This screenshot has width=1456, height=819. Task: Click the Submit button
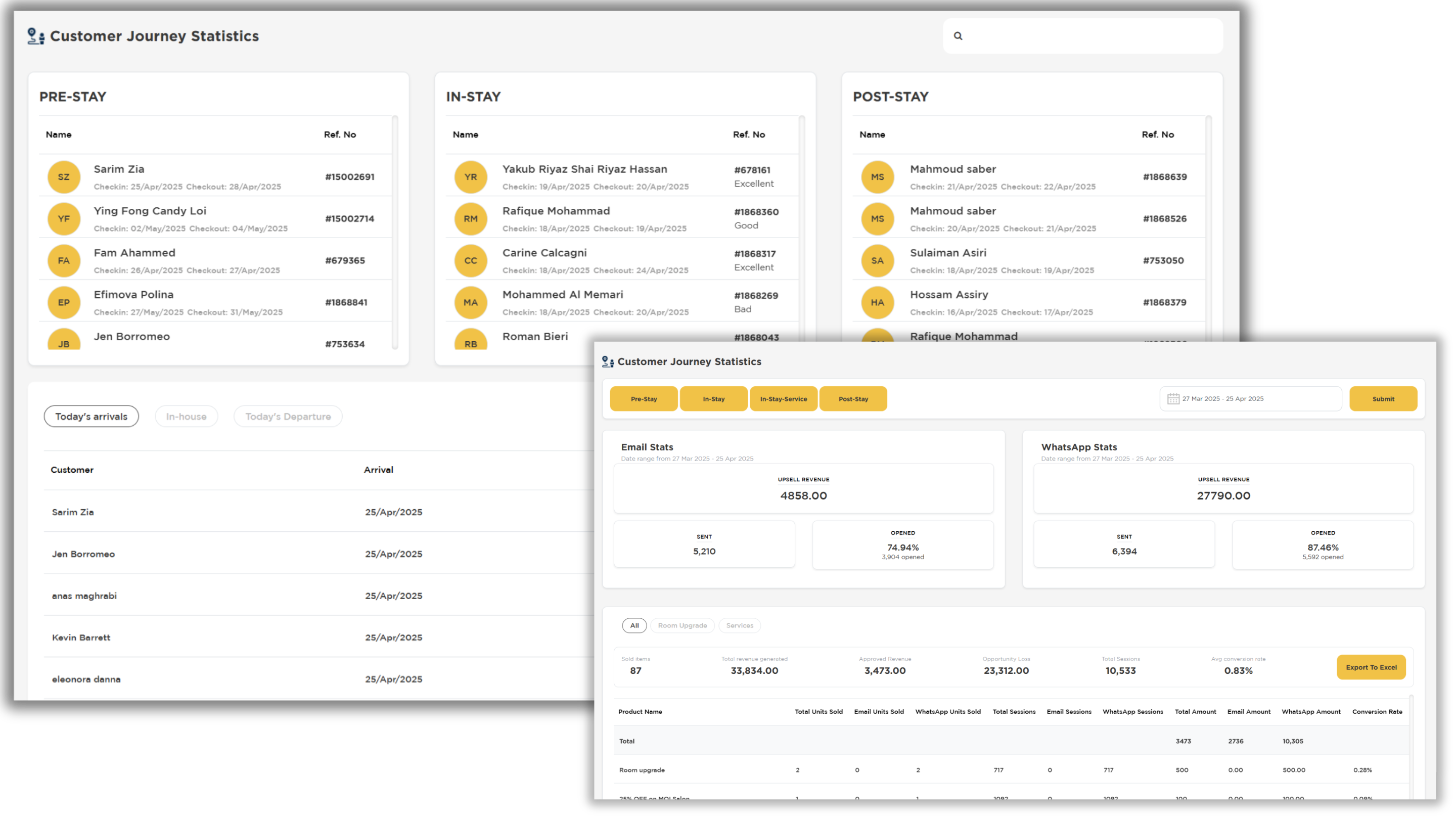coord(1383,398)
